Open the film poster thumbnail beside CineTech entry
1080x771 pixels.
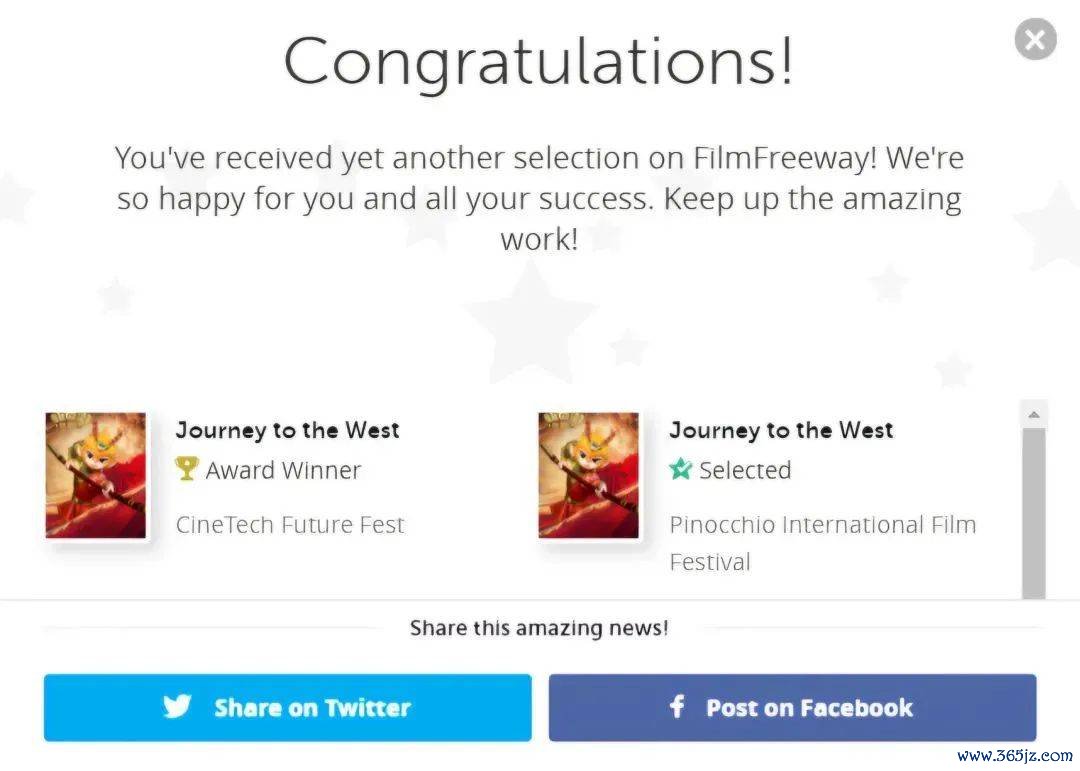(96, 476)
